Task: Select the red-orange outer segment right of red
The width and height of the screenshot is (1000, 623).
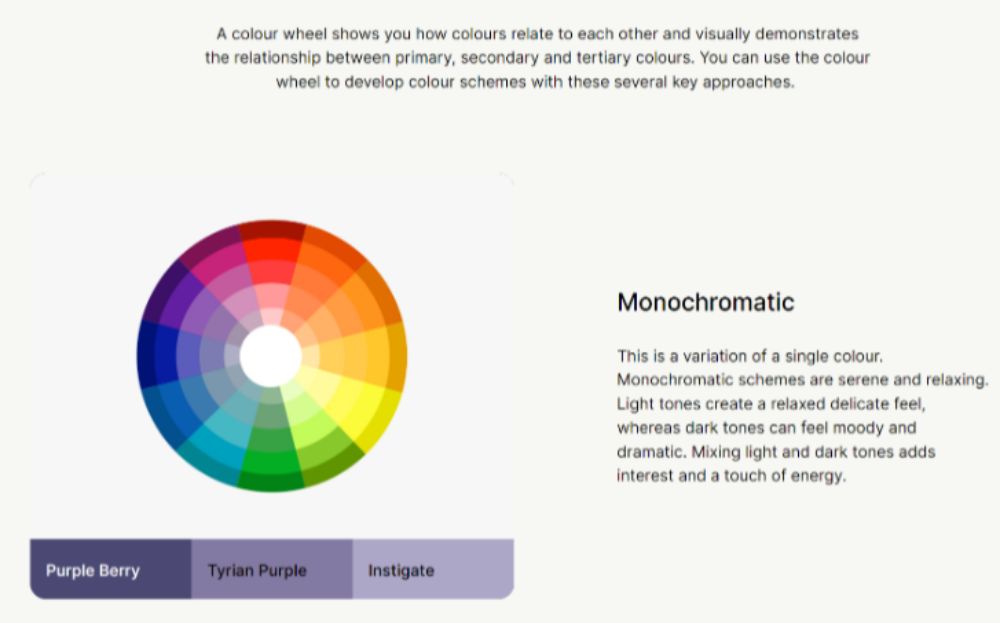Action: point(334,247)
